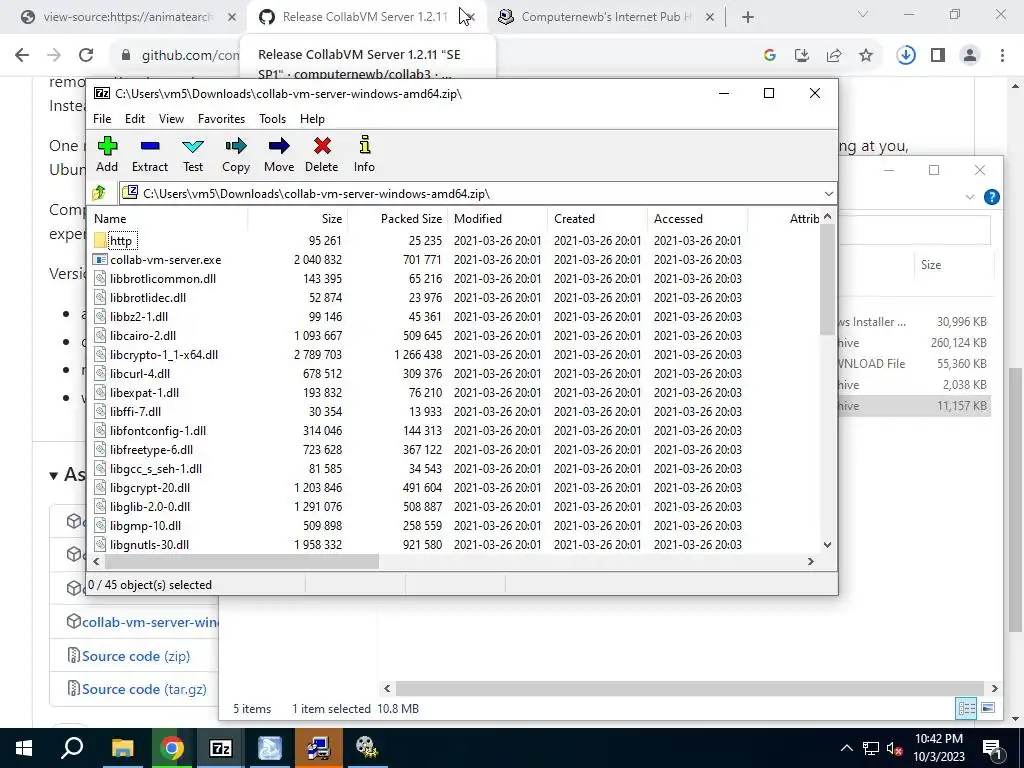Open Chrome's tab search dropdown
Viewport: 1024px width, 768px height.
pyautogui.click(x=863, y=14)
